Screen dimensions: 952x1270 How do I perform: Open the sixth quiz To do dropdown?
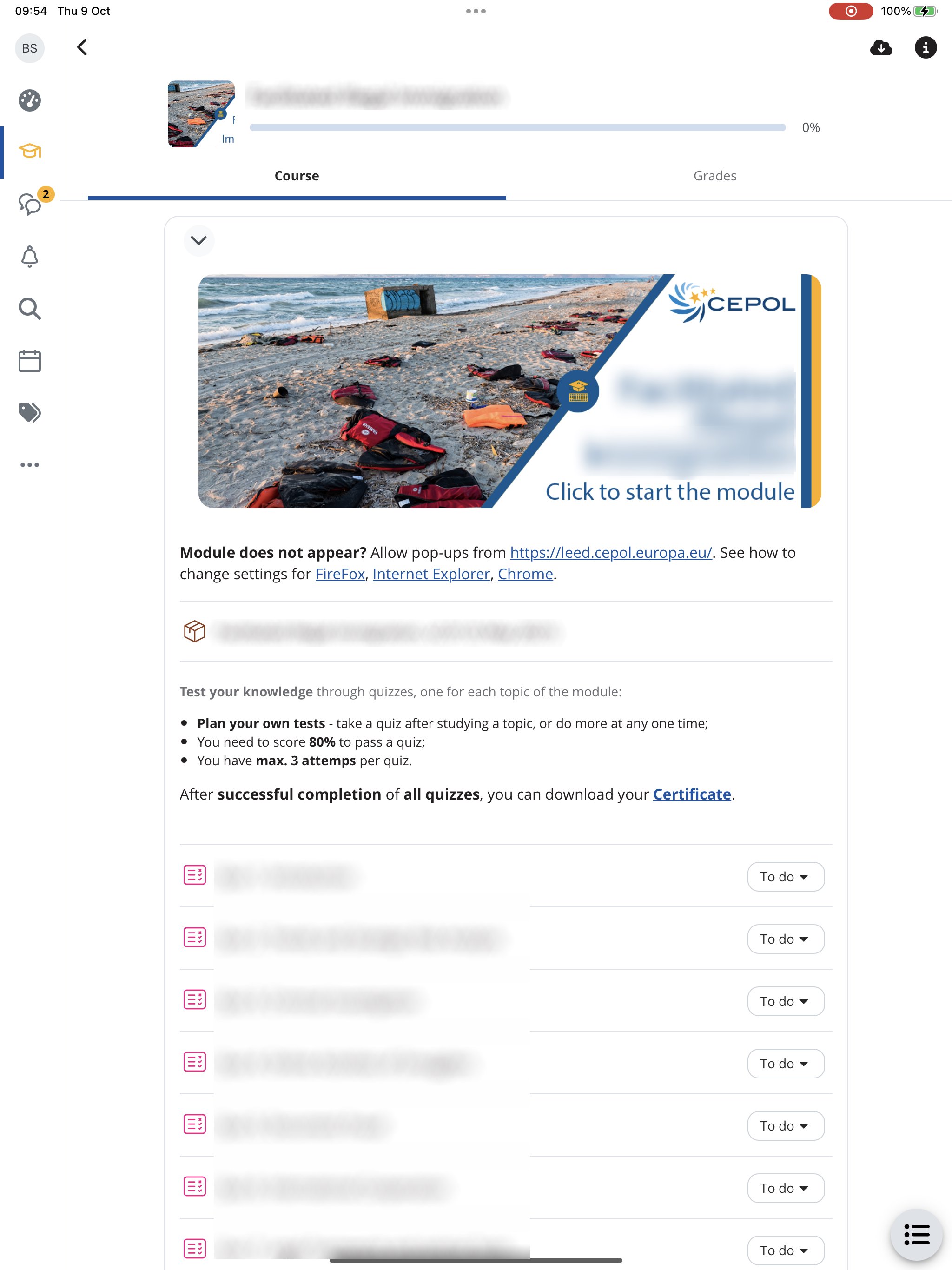(785, 1187)
